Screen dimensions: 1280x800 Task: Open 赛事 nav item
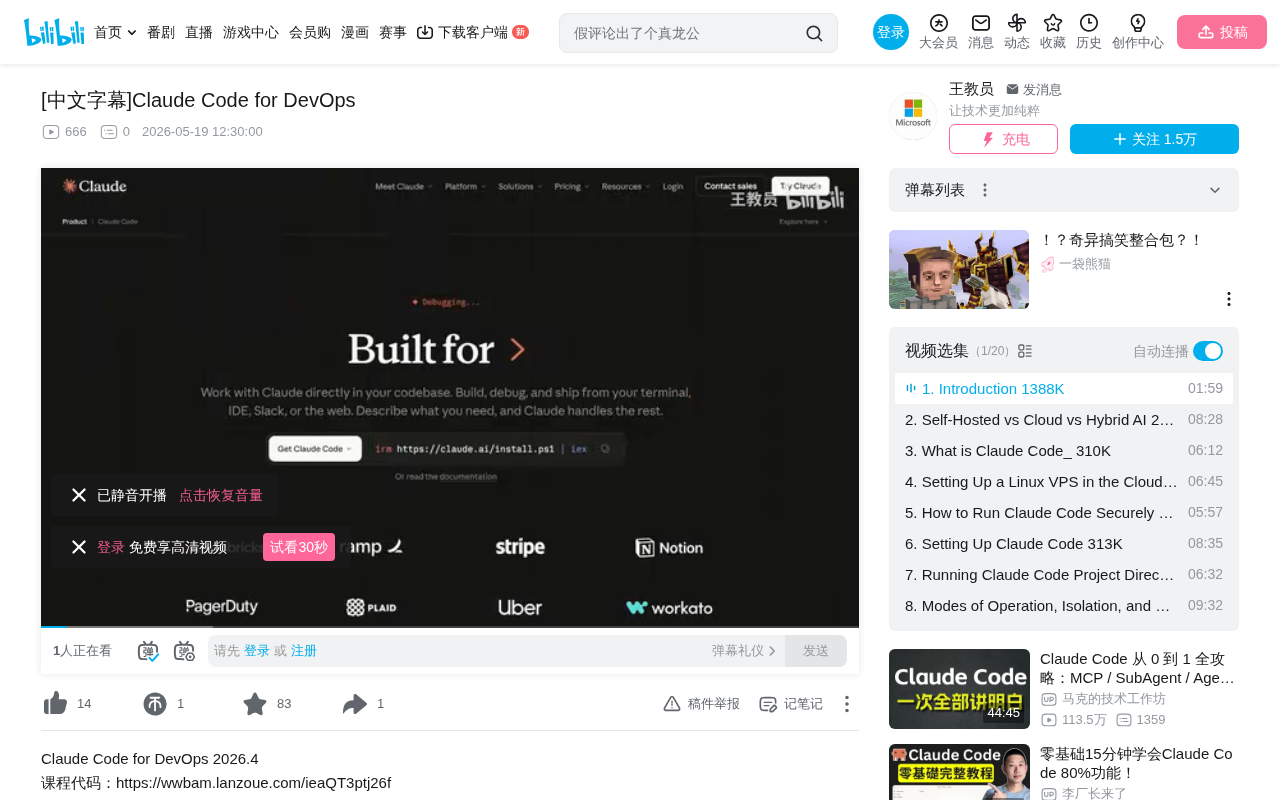click(393, 32)
